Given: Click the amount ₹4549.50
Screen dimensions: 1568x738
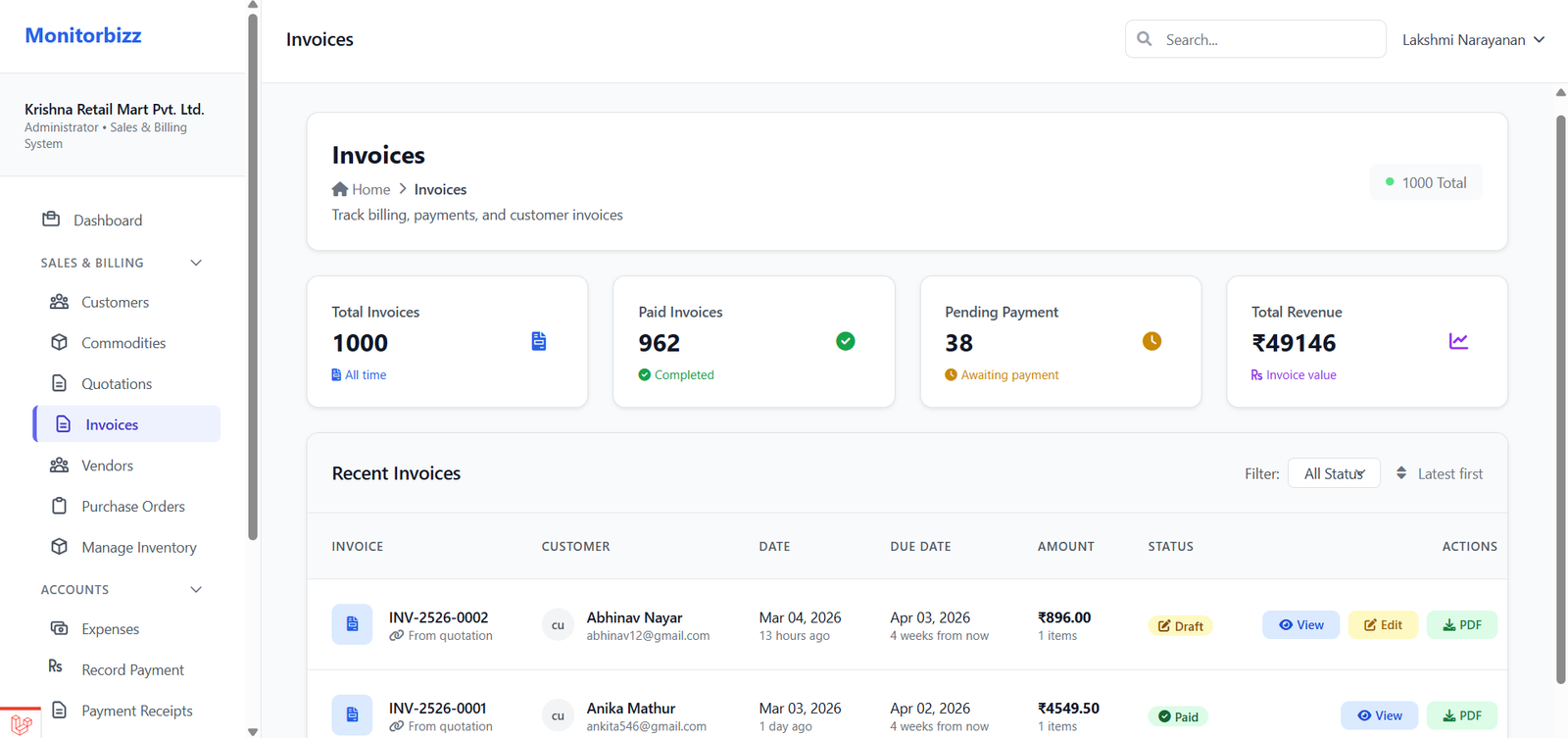Looking at the screenshot, I should point(1068,708).
